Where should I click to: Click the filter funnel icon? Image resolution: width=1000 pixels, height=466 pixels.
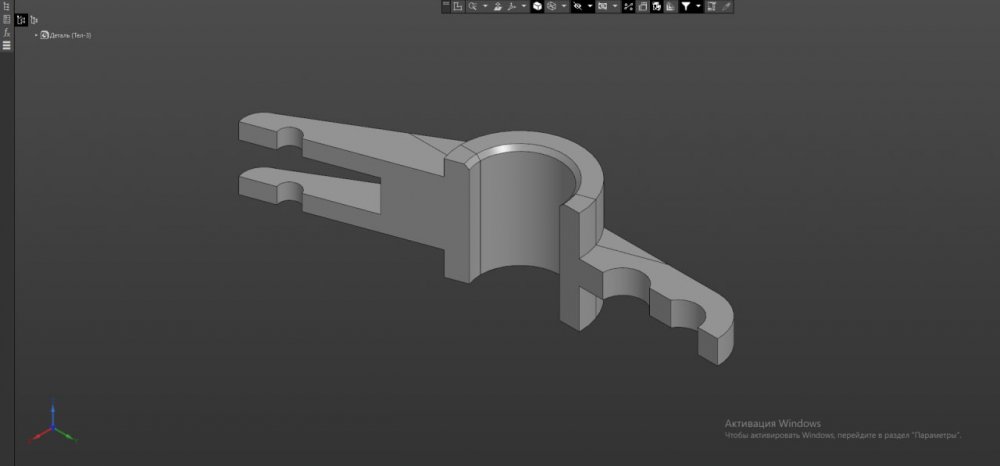pos(686,6)
